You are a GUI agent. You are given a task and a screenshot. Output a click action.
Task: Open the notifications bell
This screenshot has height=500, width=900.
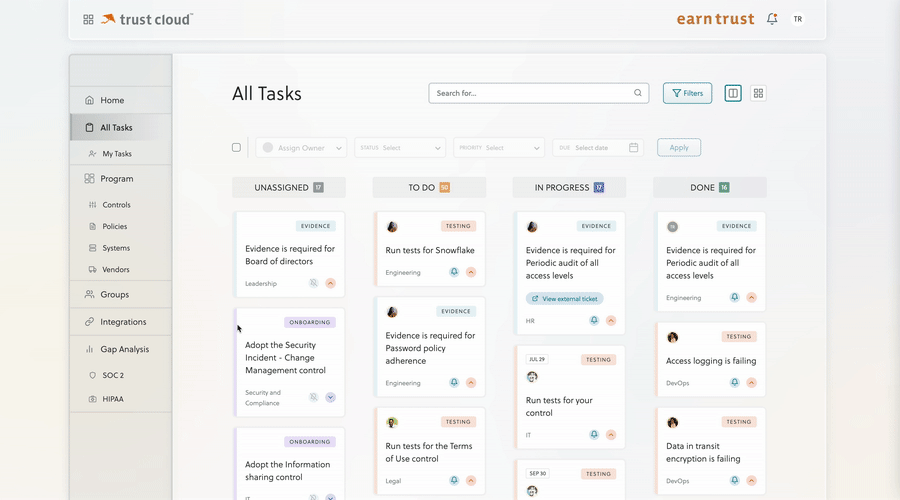(x=772, y=19)
